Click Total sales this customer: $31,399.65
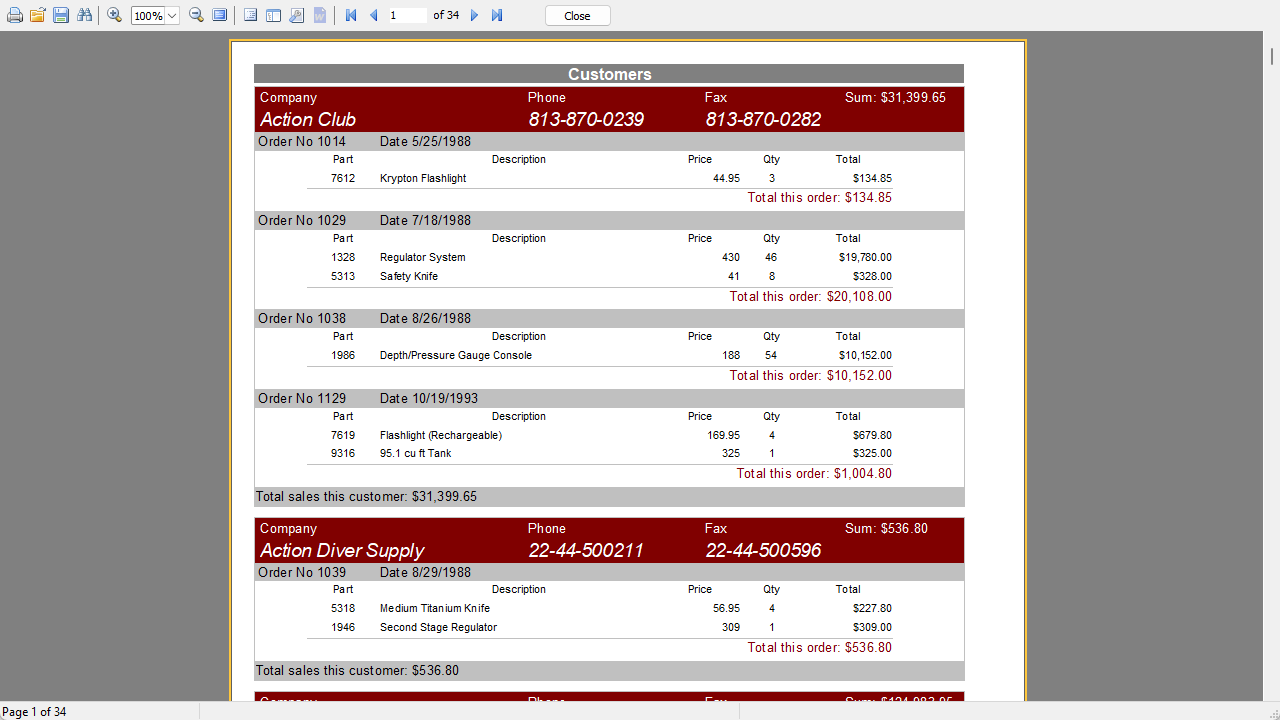Image resolution: width=1280 pixels, height=720 pixels. point(366,496)
